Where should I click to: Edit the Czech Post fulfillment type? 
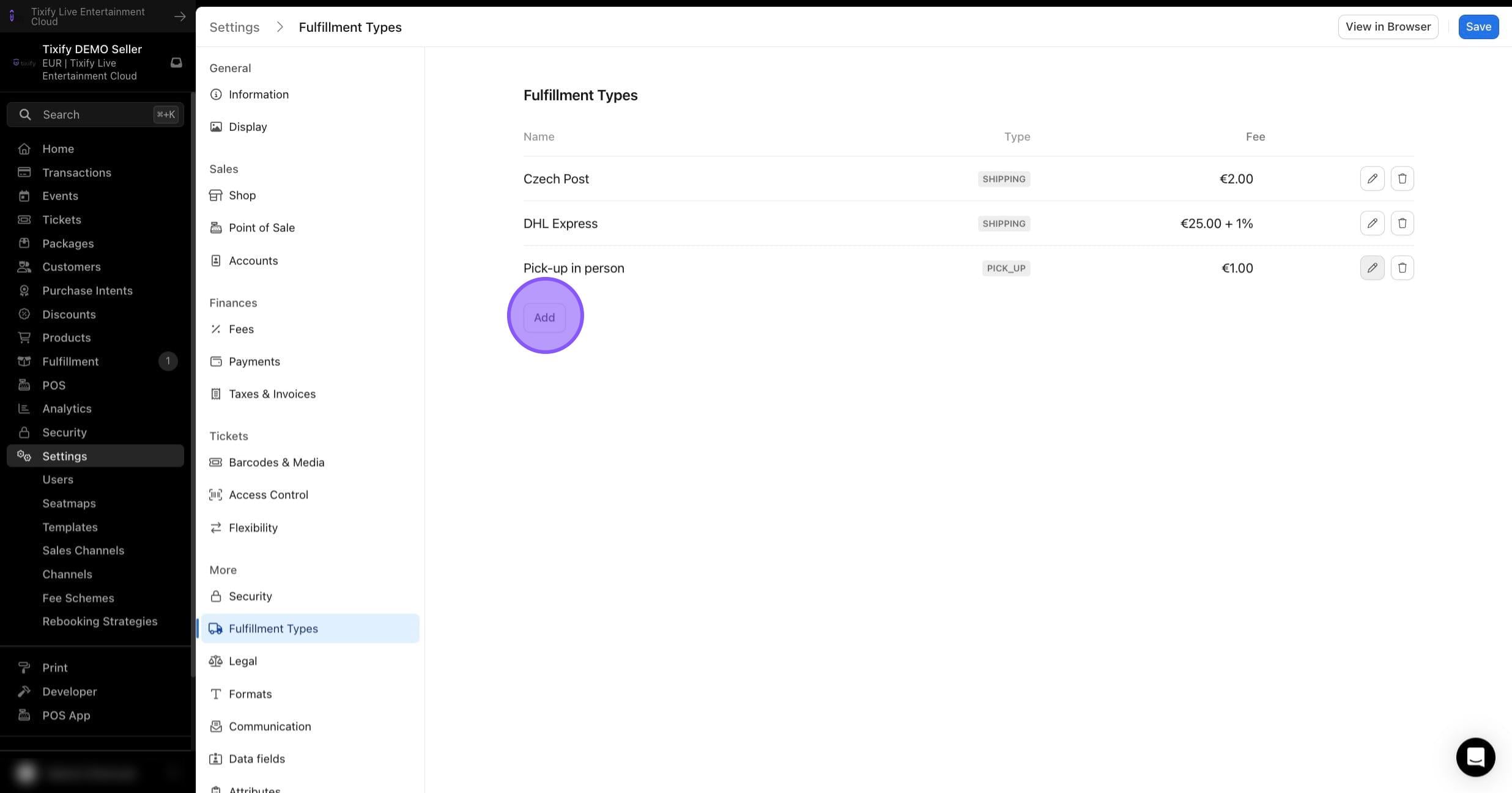tap(1372, 179)
